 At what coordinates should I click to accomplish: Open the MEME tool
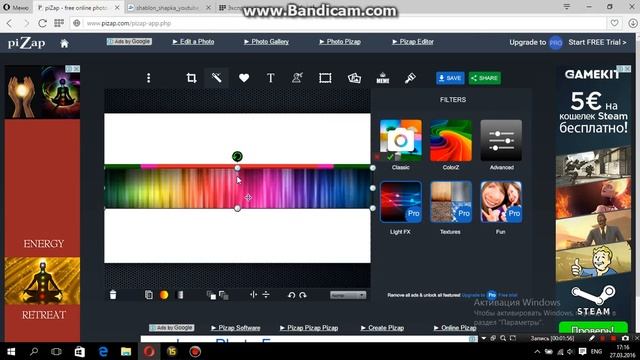pos(382,78)
